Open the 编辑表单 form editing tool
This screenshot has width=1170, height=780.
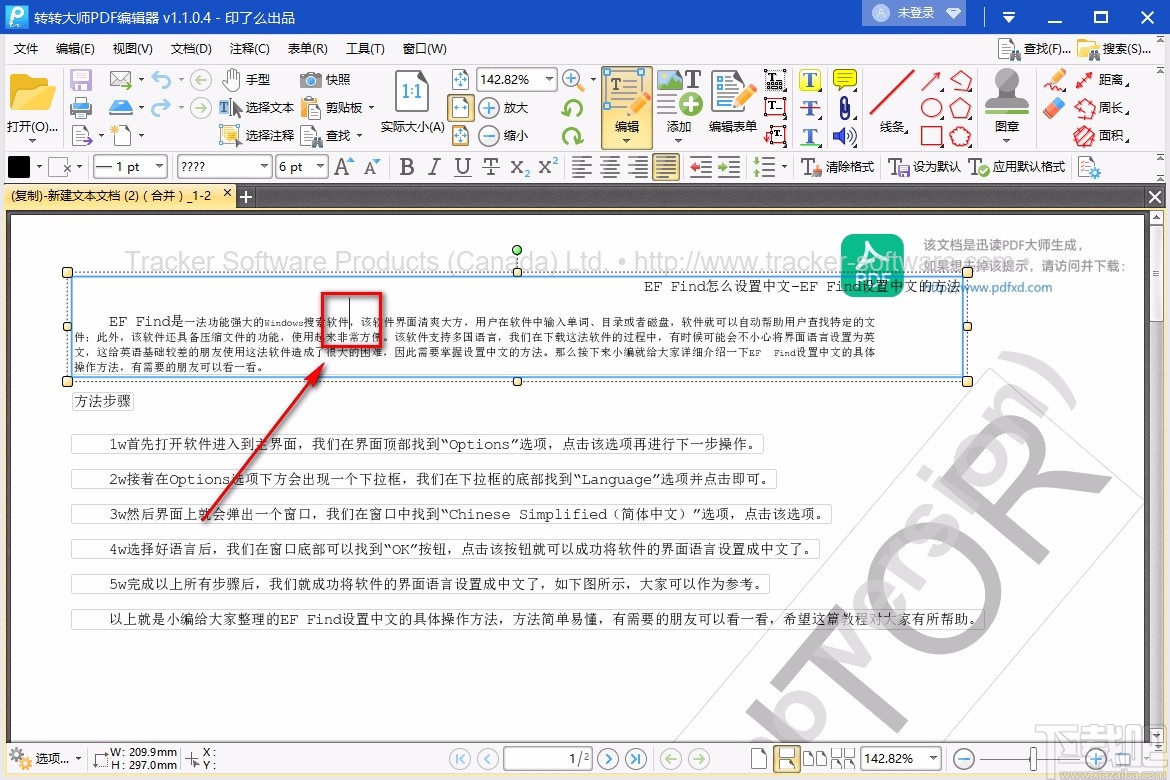[732, 105]
